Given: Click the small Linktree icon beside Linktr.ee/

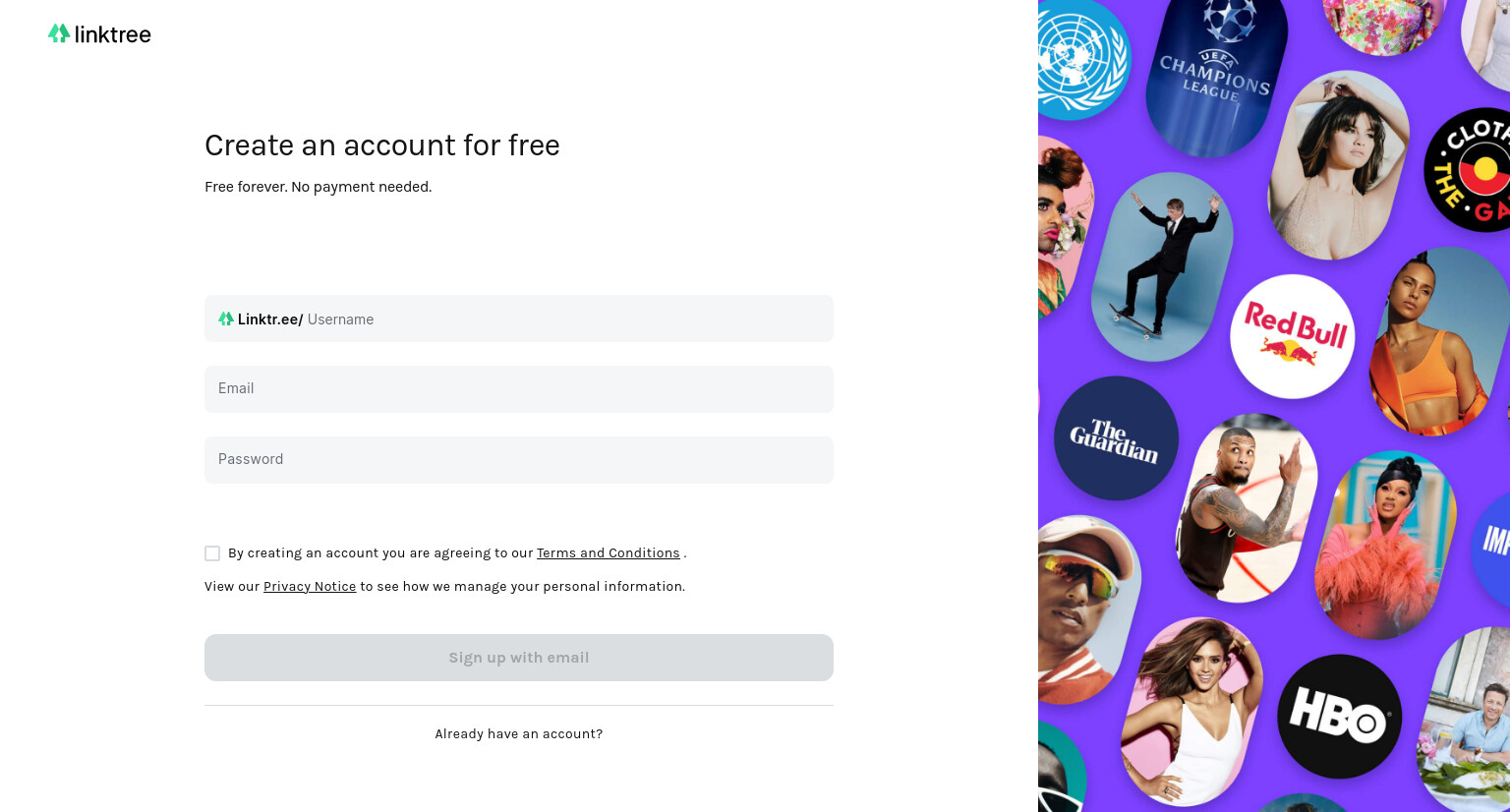Looking at the screenshot, I should coord(226,319).
